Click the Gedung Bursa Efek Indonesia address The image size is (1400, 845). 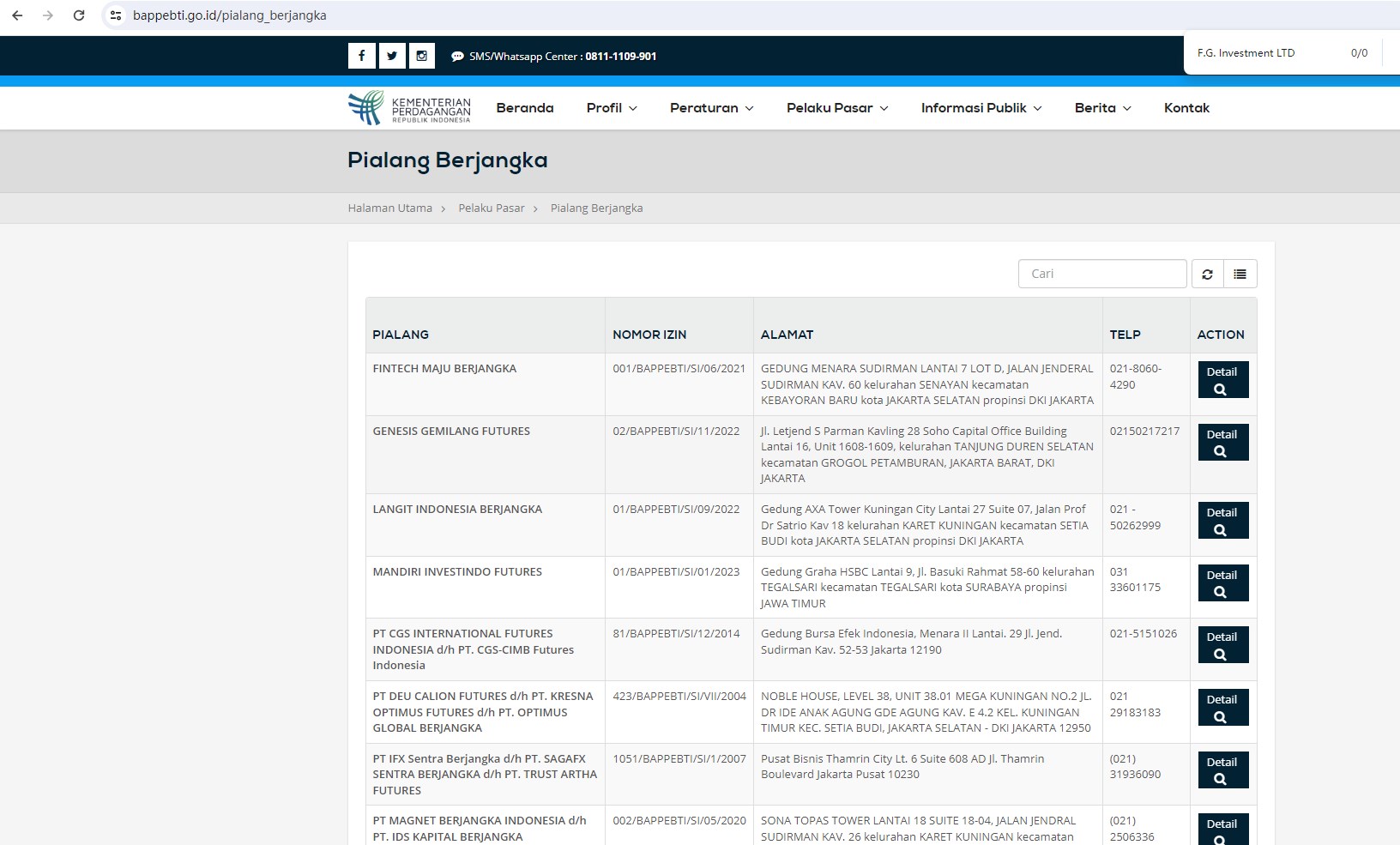(x=911, y=642)
